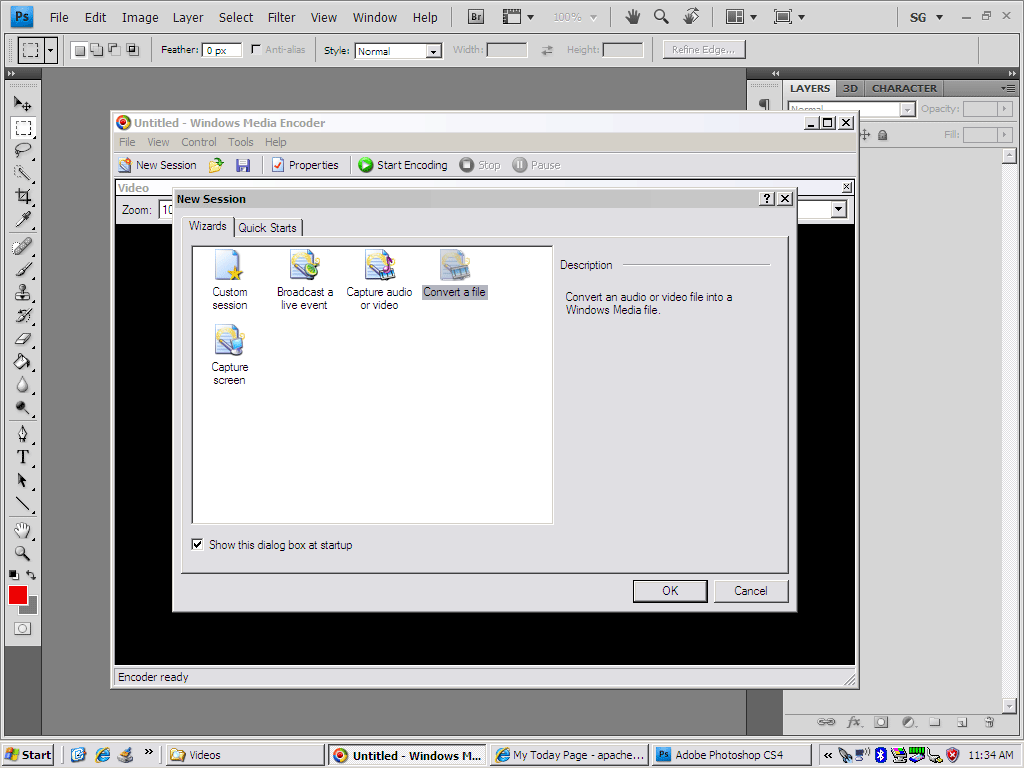Choose the Capture audio or video wizard

[x=379, y=280]
